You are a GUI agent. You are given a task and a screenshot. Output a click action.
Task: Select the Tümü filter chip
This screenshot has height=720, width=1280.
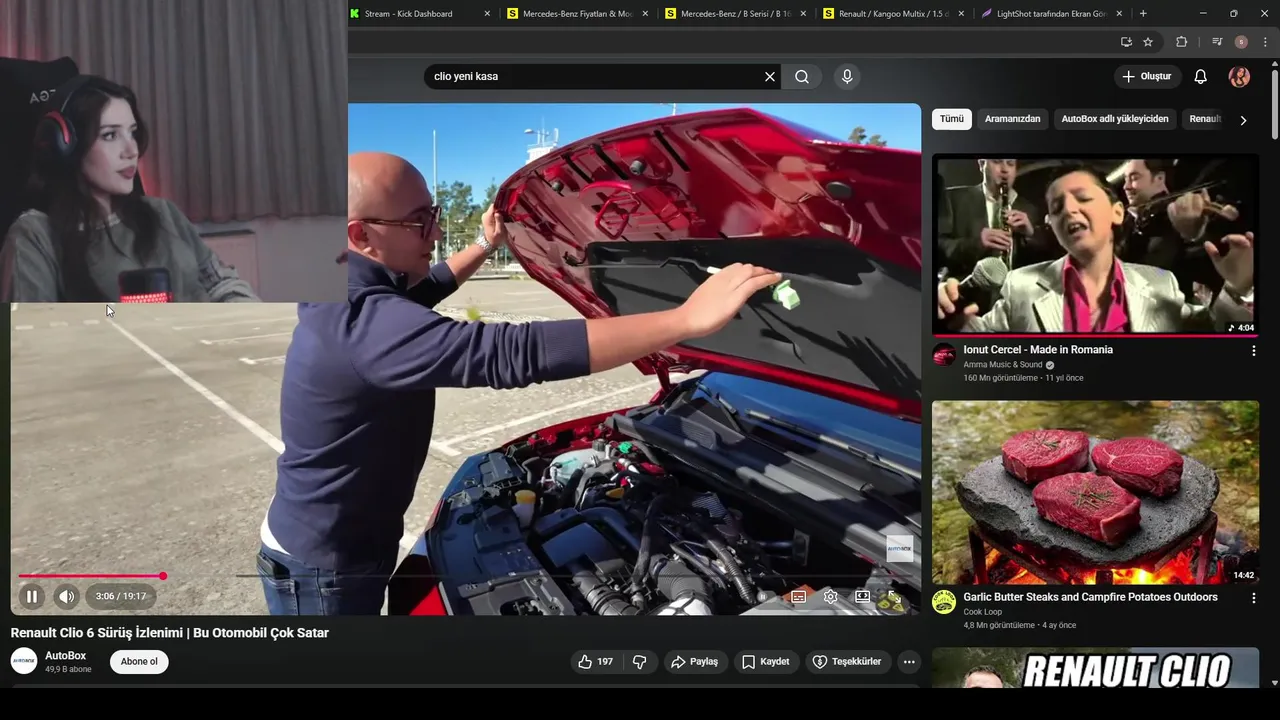(x=952, y=119)
